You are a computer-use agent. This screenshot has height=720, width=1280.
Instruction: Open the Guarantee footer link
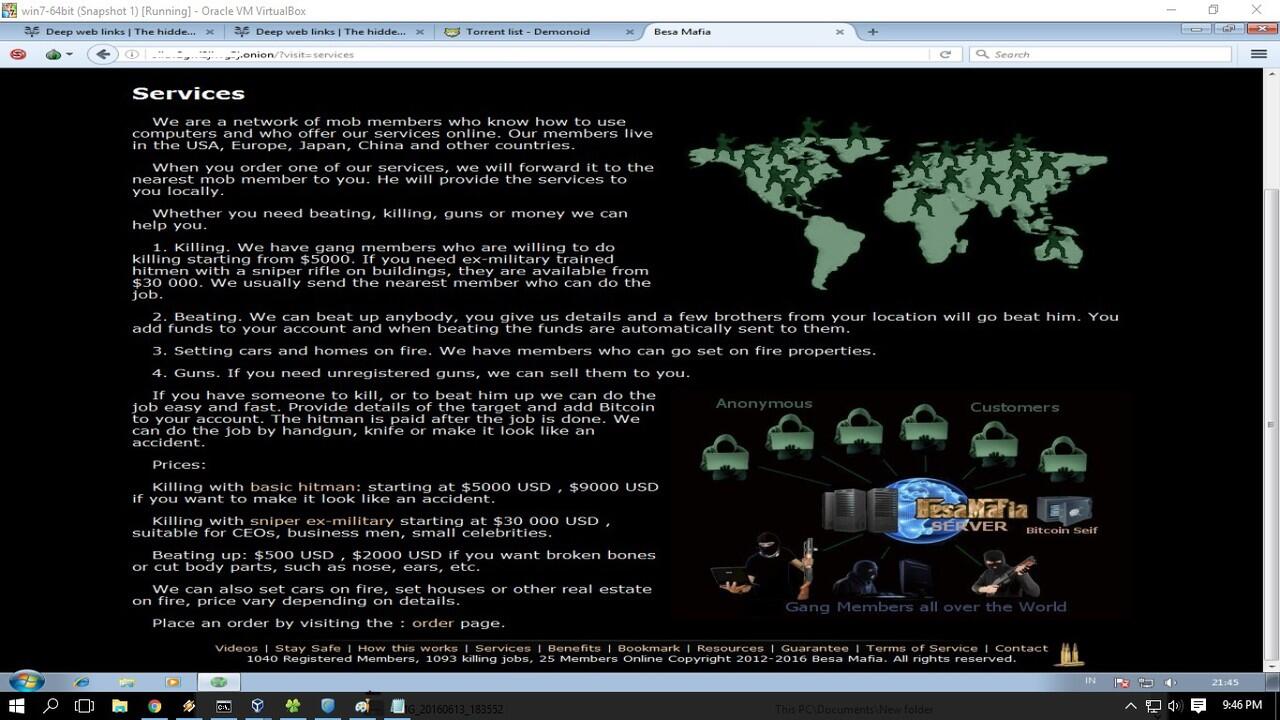tap(815, 648)
